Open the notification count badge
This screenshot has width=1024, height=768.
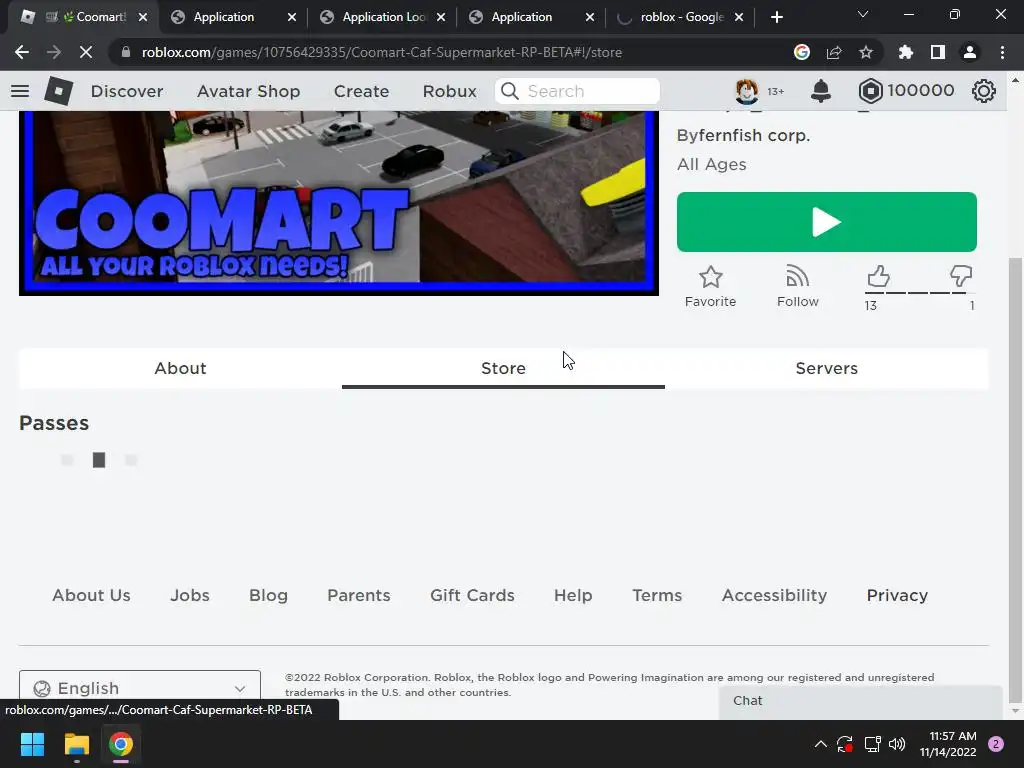[x=996, y=744]
